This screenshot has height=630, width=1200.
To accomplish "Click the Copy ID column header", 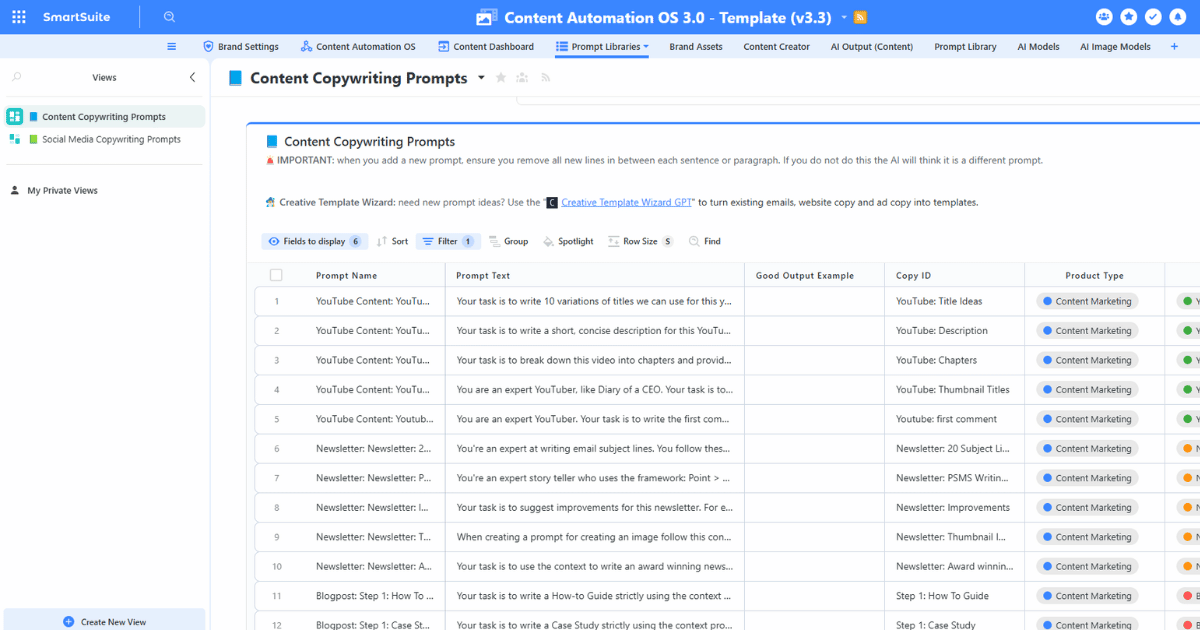I will [954, 275].
